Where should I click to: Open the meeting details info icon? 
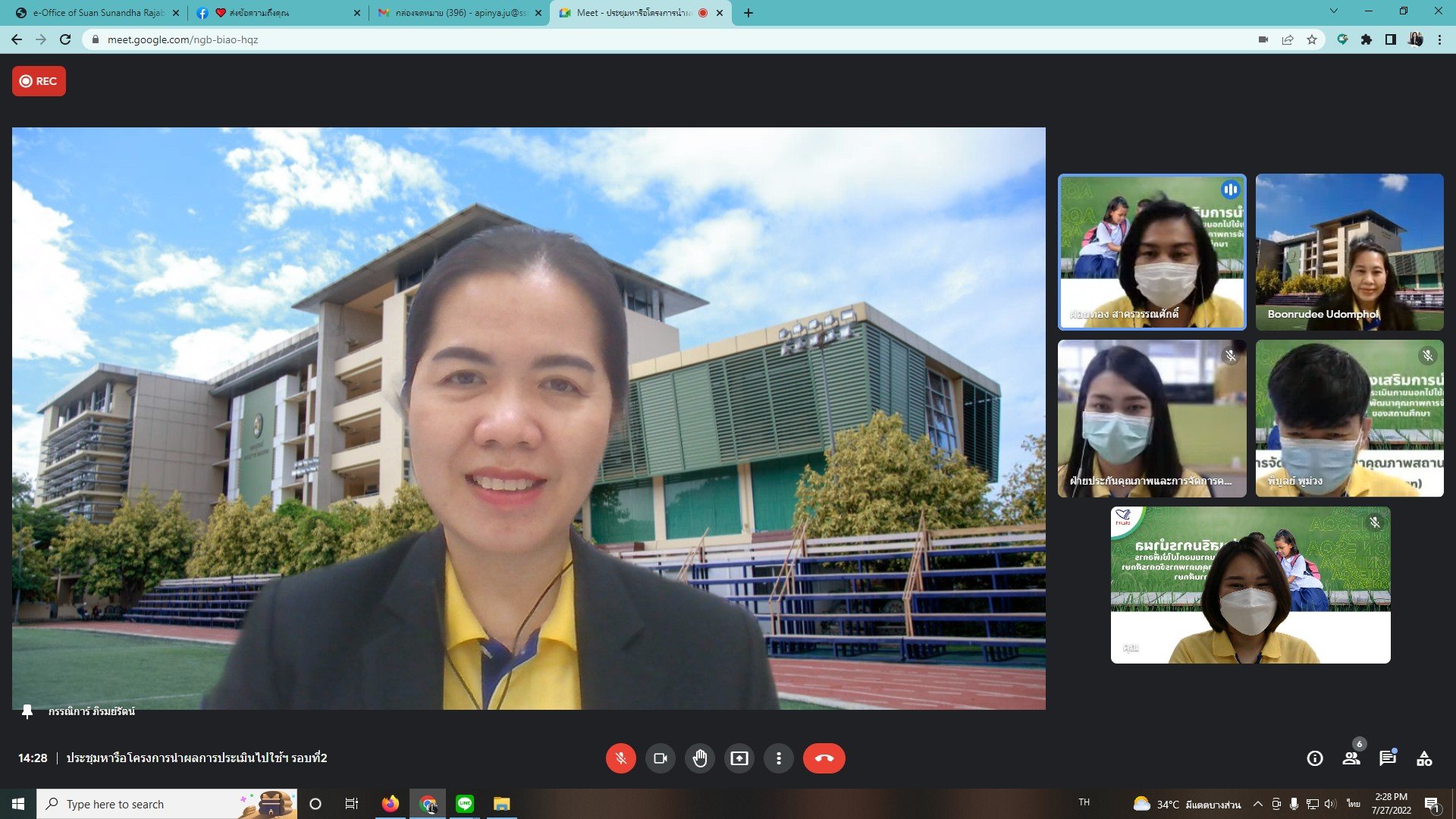pyautogui.click(x=1314, y=758)
